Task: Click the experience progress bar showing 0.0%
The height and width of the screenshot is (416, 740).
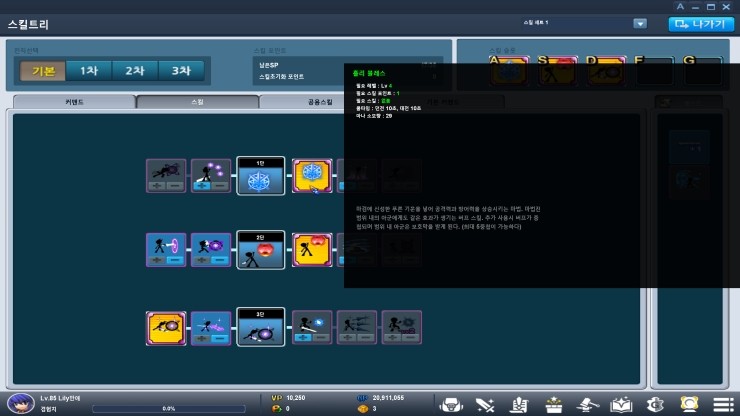Action: 168,409
